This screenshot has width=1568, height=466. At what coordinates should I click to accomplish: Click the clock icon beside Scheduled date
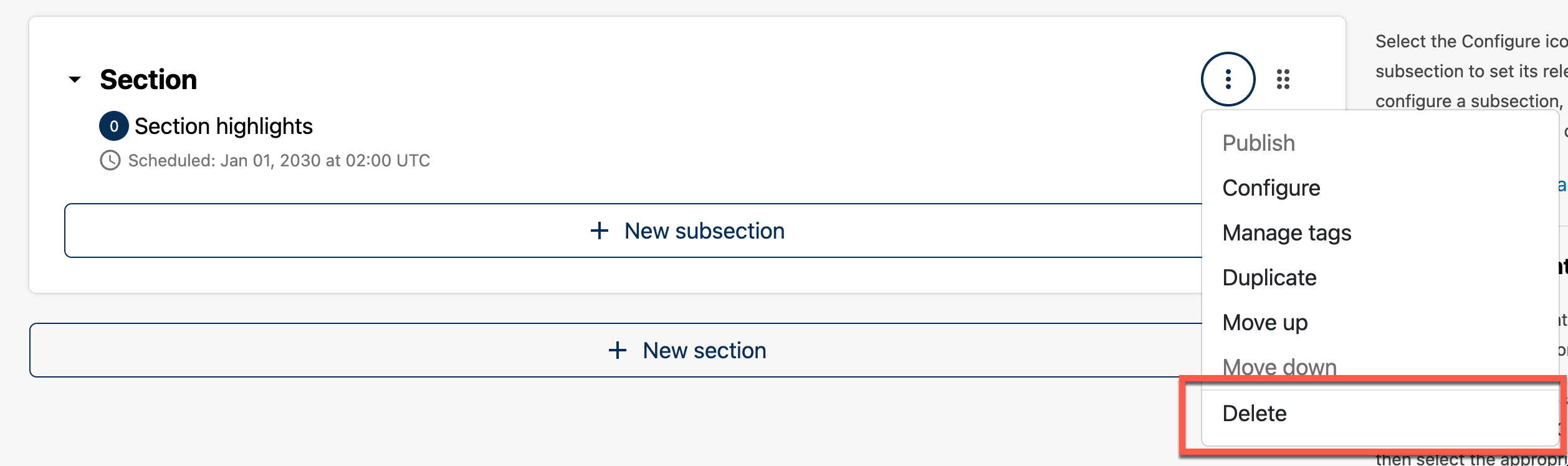[110, 161]
